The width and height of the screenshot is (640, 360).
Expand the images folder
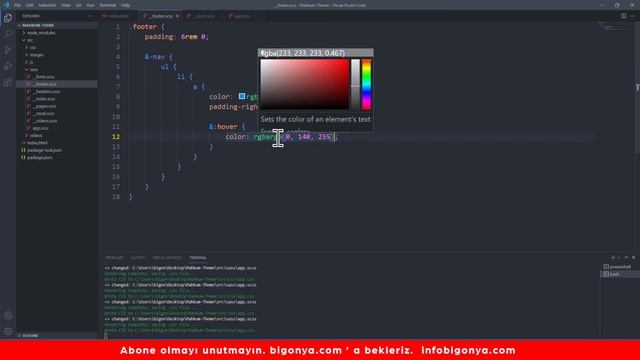(x=57, y=55)
